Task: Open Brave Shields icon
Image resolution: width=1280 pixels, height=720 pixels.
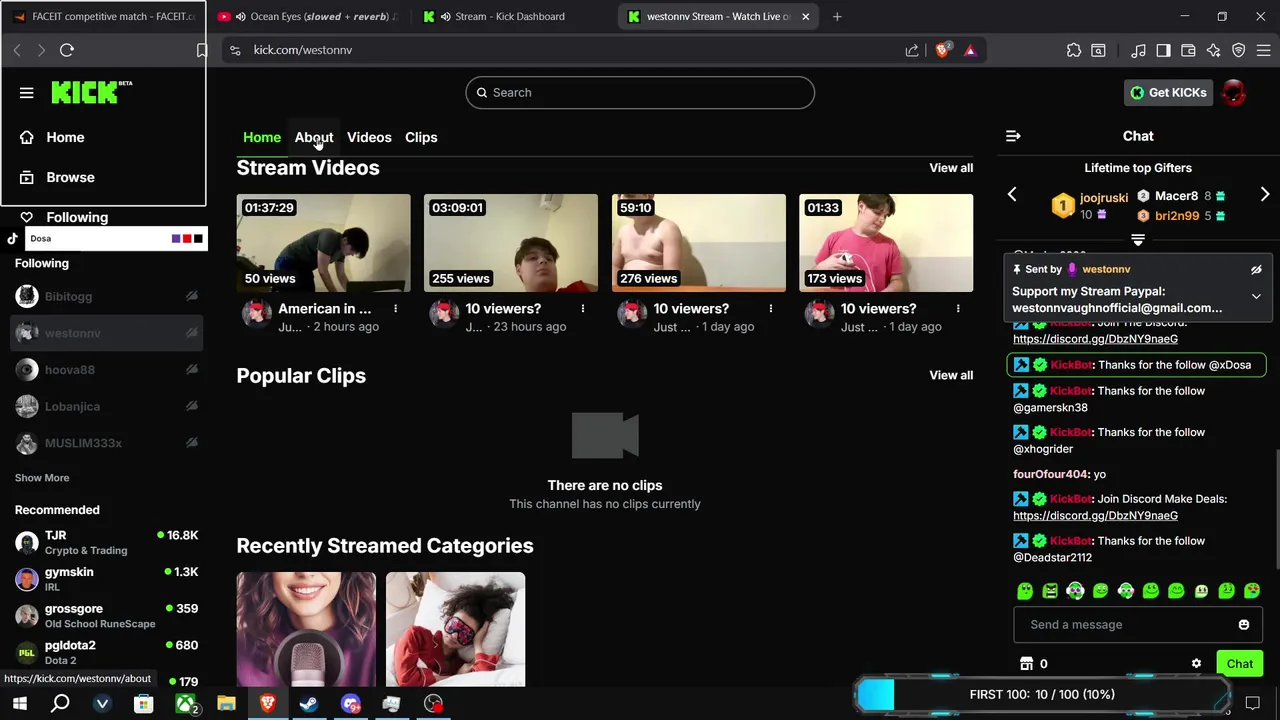Action: [942, 50]
